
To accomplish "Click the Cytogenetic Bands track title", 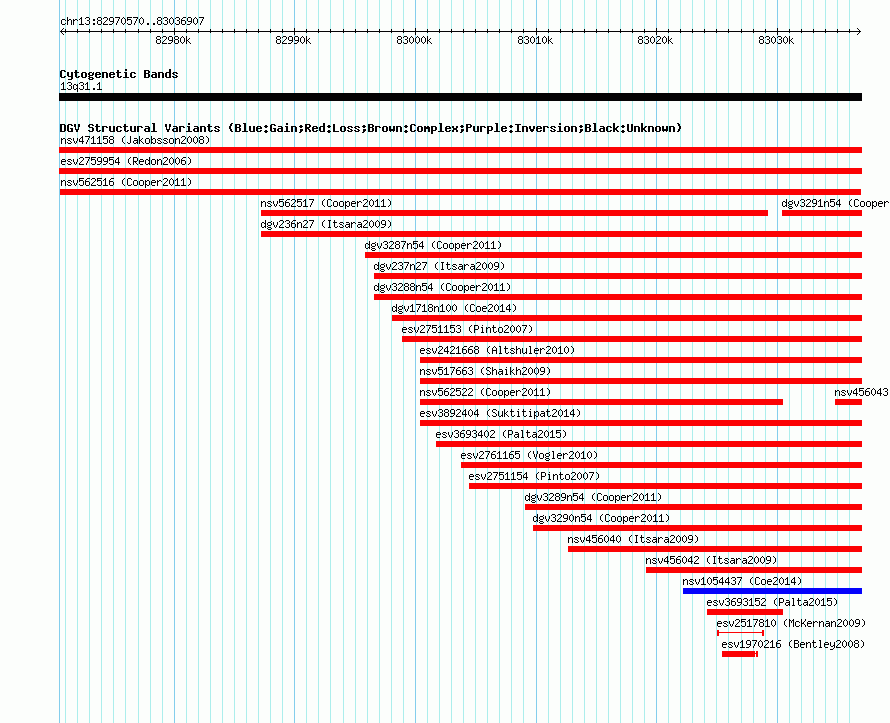I will tap(119, 74).
